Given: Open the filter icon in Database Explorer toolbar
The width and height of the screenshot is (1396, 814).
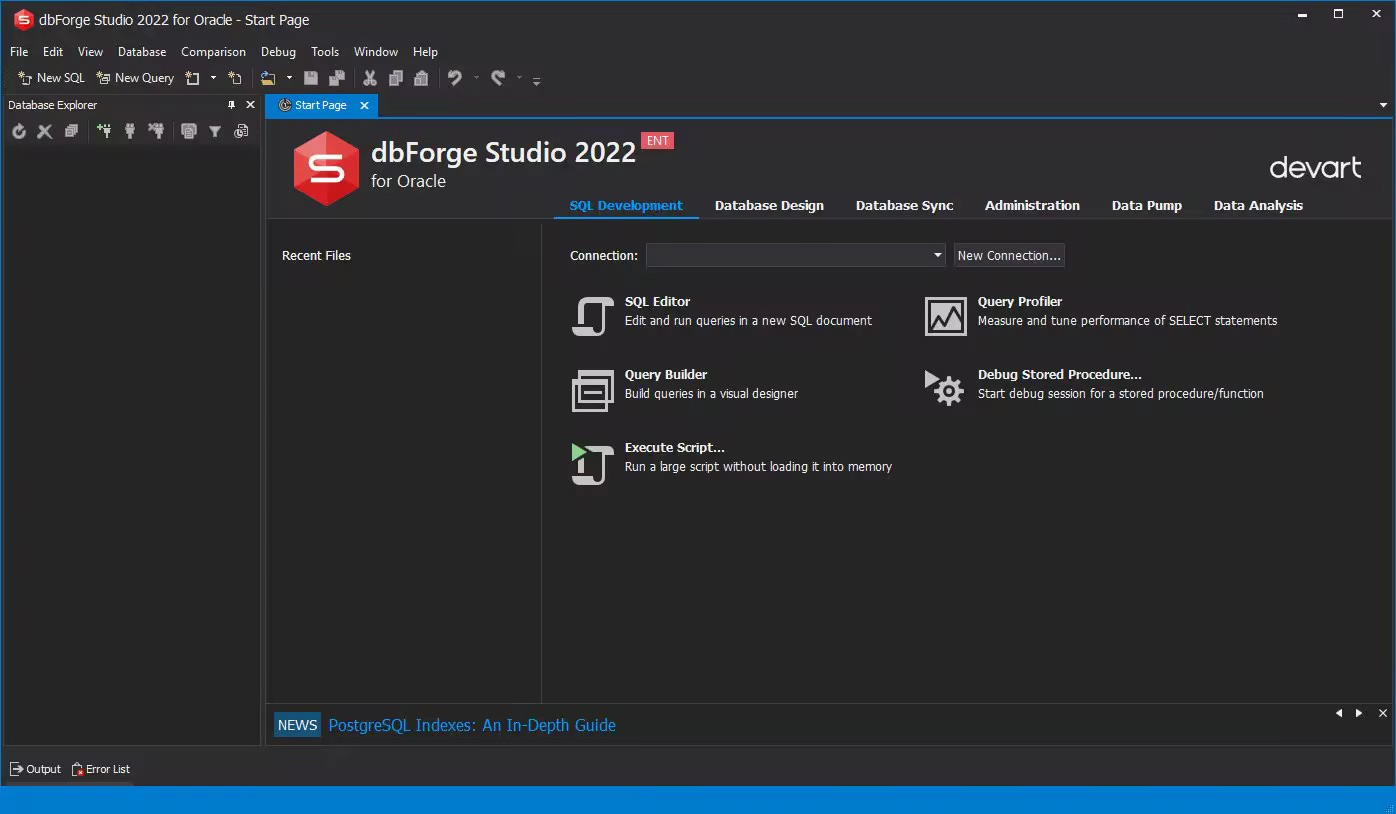Looking at the screenshot, I should pyautogui.click(x=215, y=131).
